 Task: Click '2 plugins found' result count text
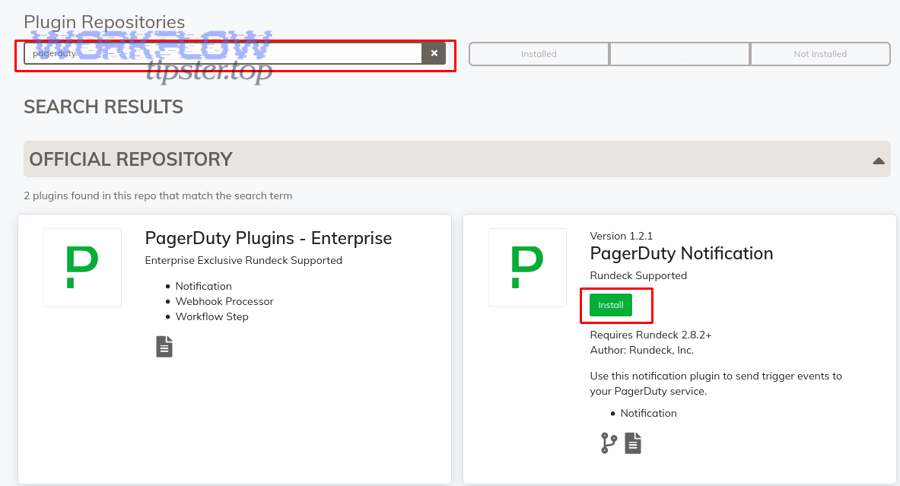pyautogui.click(x=158, y=196)
